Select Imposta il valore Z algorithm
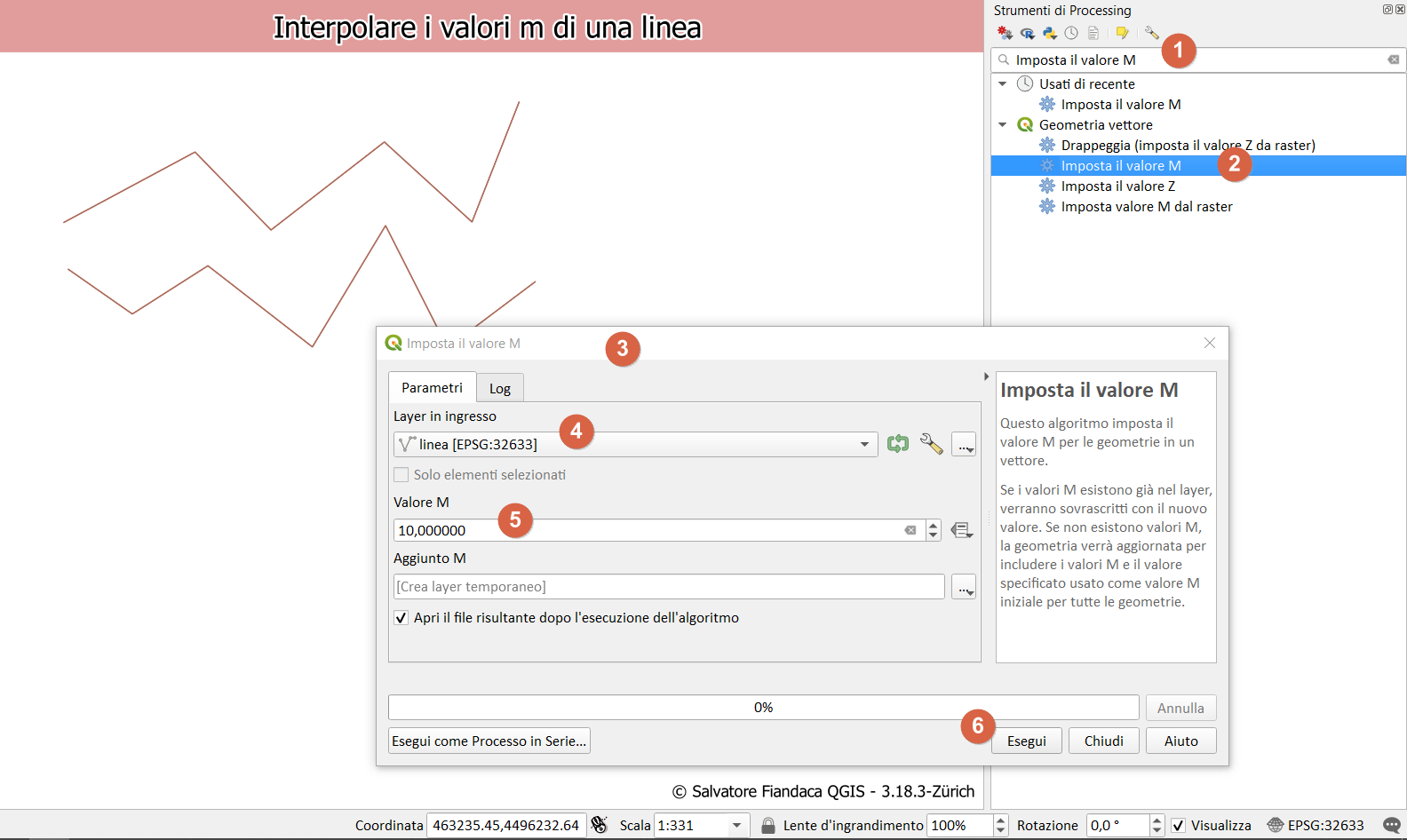Image resolution: width=1407 pixels, height=840 pixels. point(1117,186)
